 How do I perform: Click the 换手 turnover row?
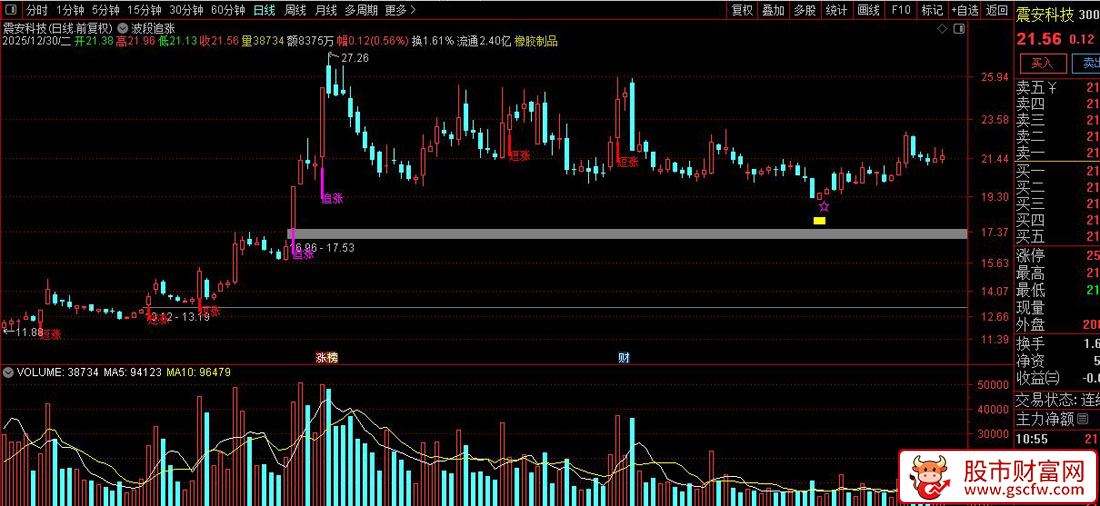[x=1058, y=344]
